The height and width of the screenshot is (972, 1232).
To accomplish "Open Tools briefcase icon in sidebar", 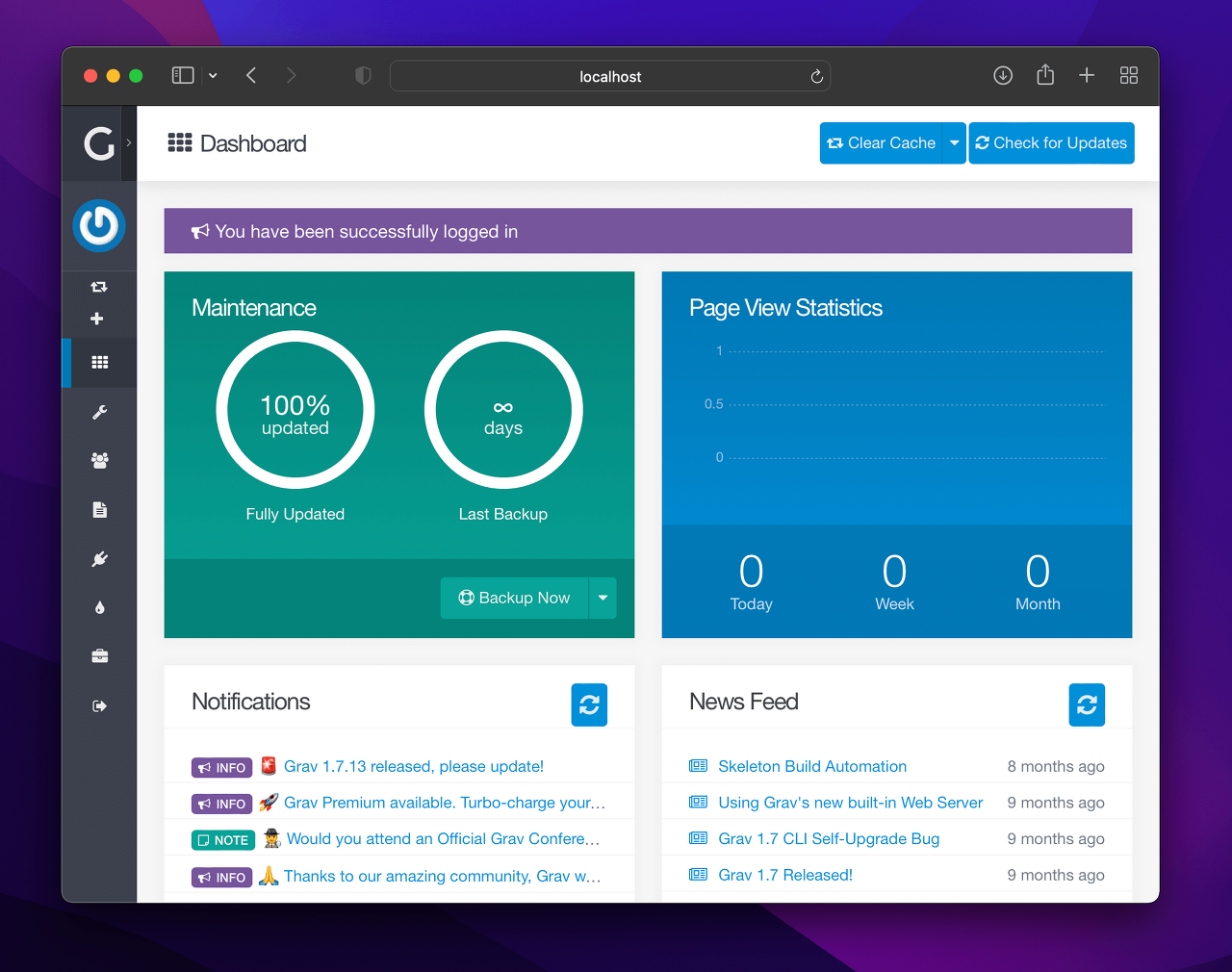I will click(x=100, y=656).
